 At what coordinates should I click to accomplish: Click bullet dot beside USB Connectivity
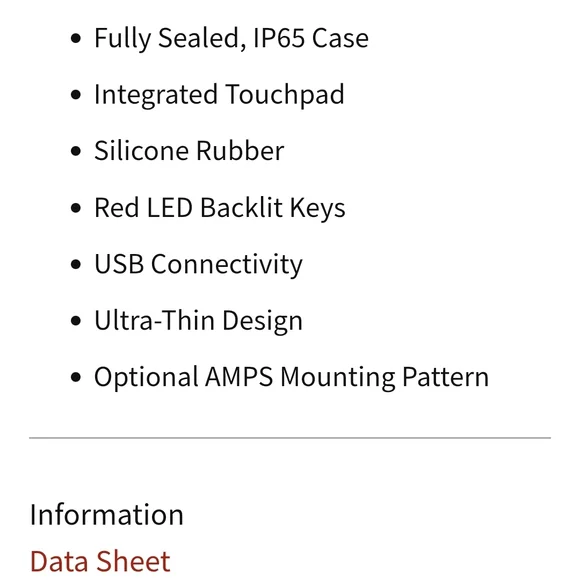[x=75, y=264]
